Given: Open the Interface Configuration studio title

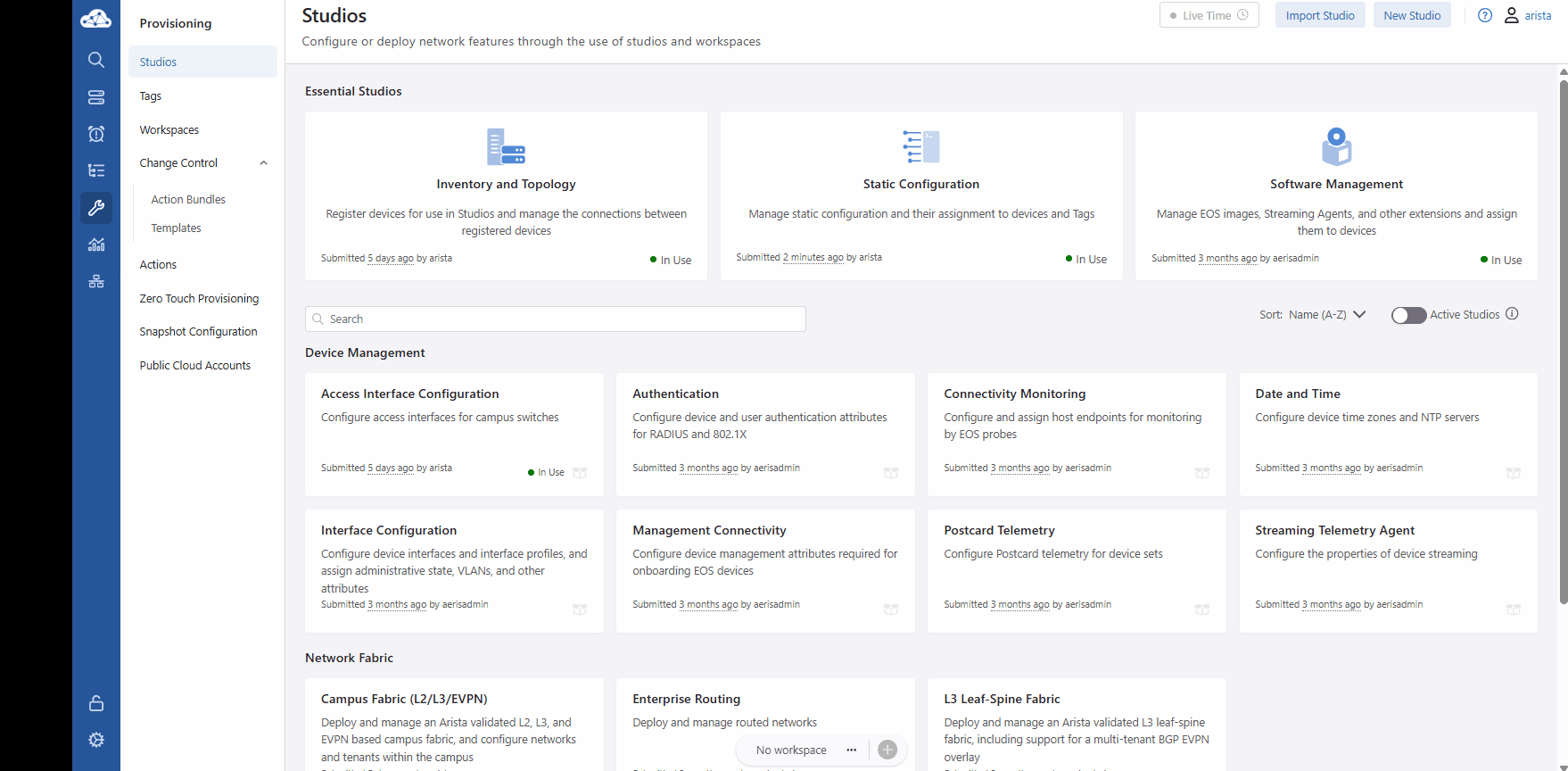Looking at the screenshot, I should pyautogui.click(x=389, y=530).
